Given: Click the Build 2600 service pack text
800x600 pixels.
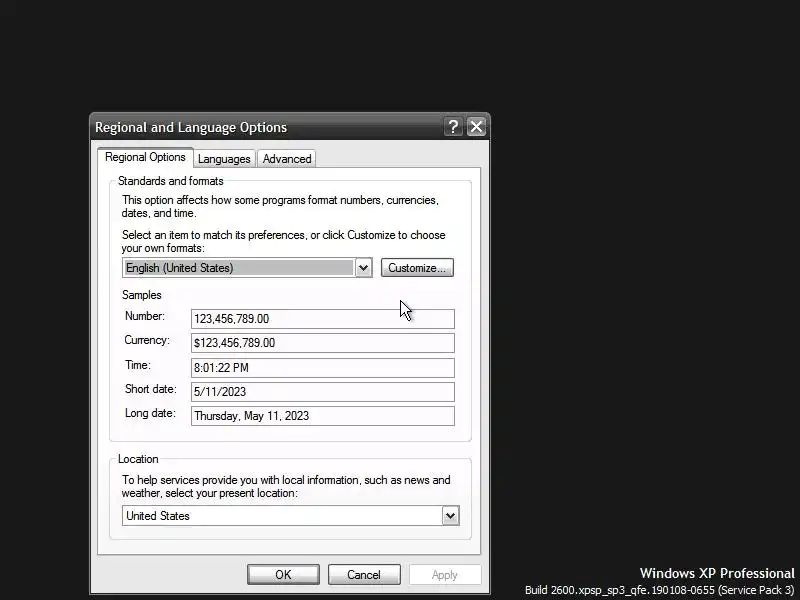Looking at the screenshot, I should click(x=660, y=590).
